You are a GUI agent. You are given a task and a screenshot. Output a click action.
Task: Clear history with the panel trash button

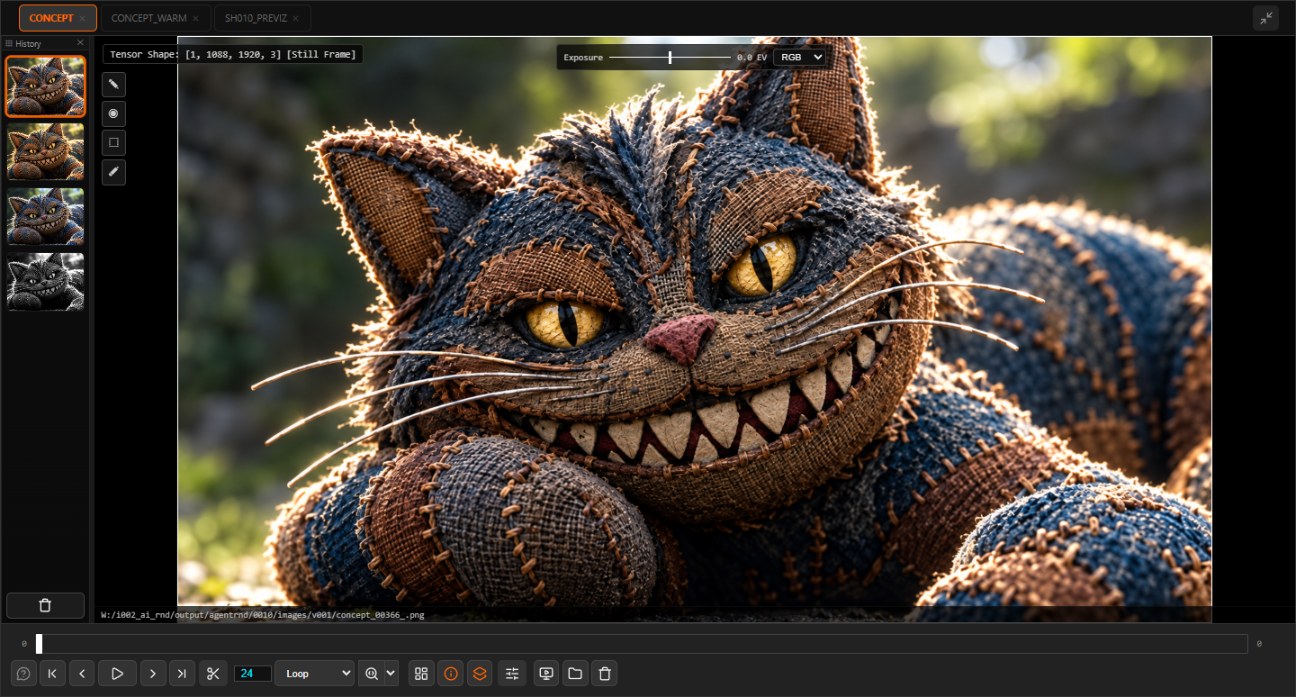(x=45, y=605)
